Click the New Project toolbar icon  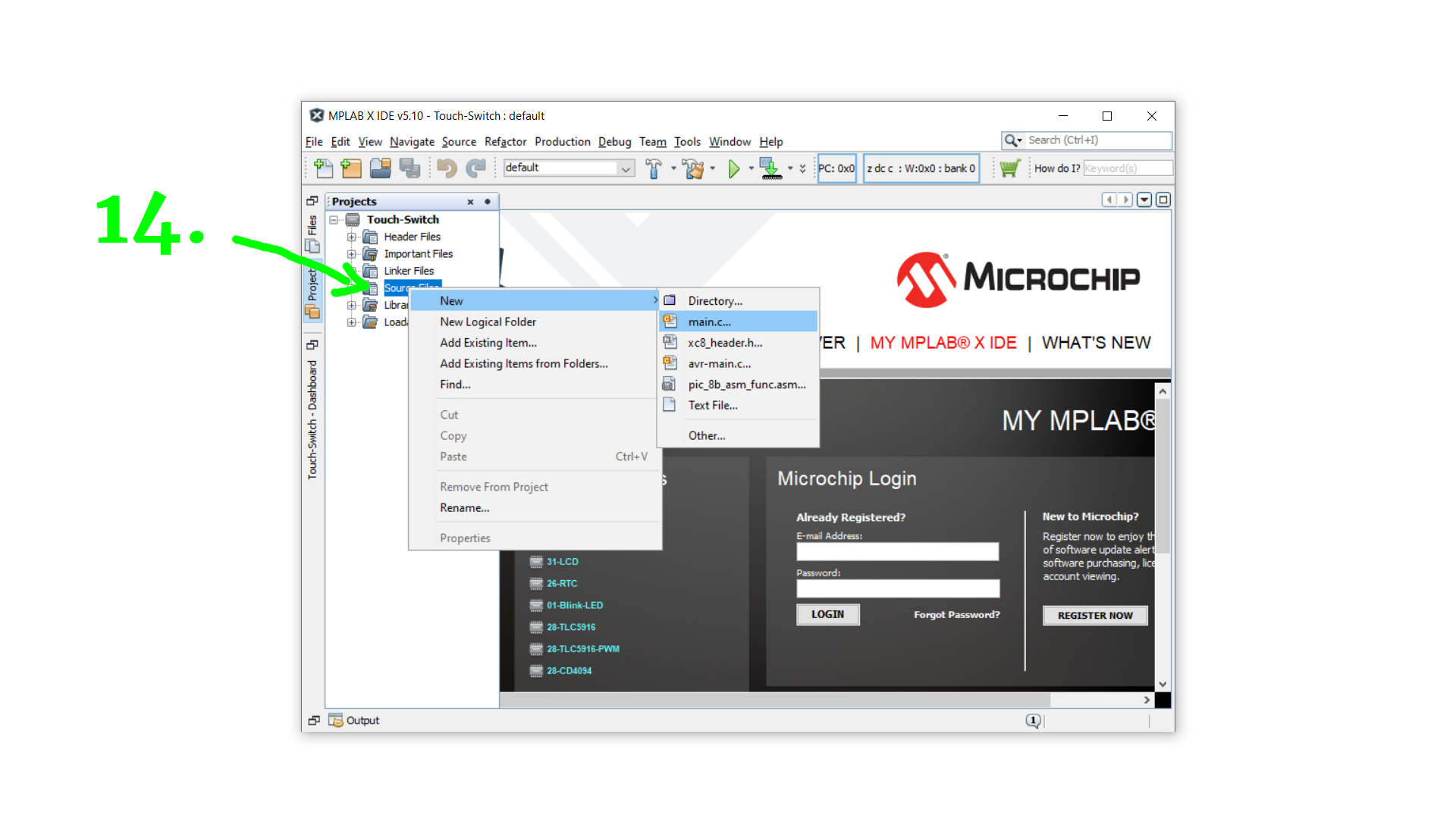point(351,168)
